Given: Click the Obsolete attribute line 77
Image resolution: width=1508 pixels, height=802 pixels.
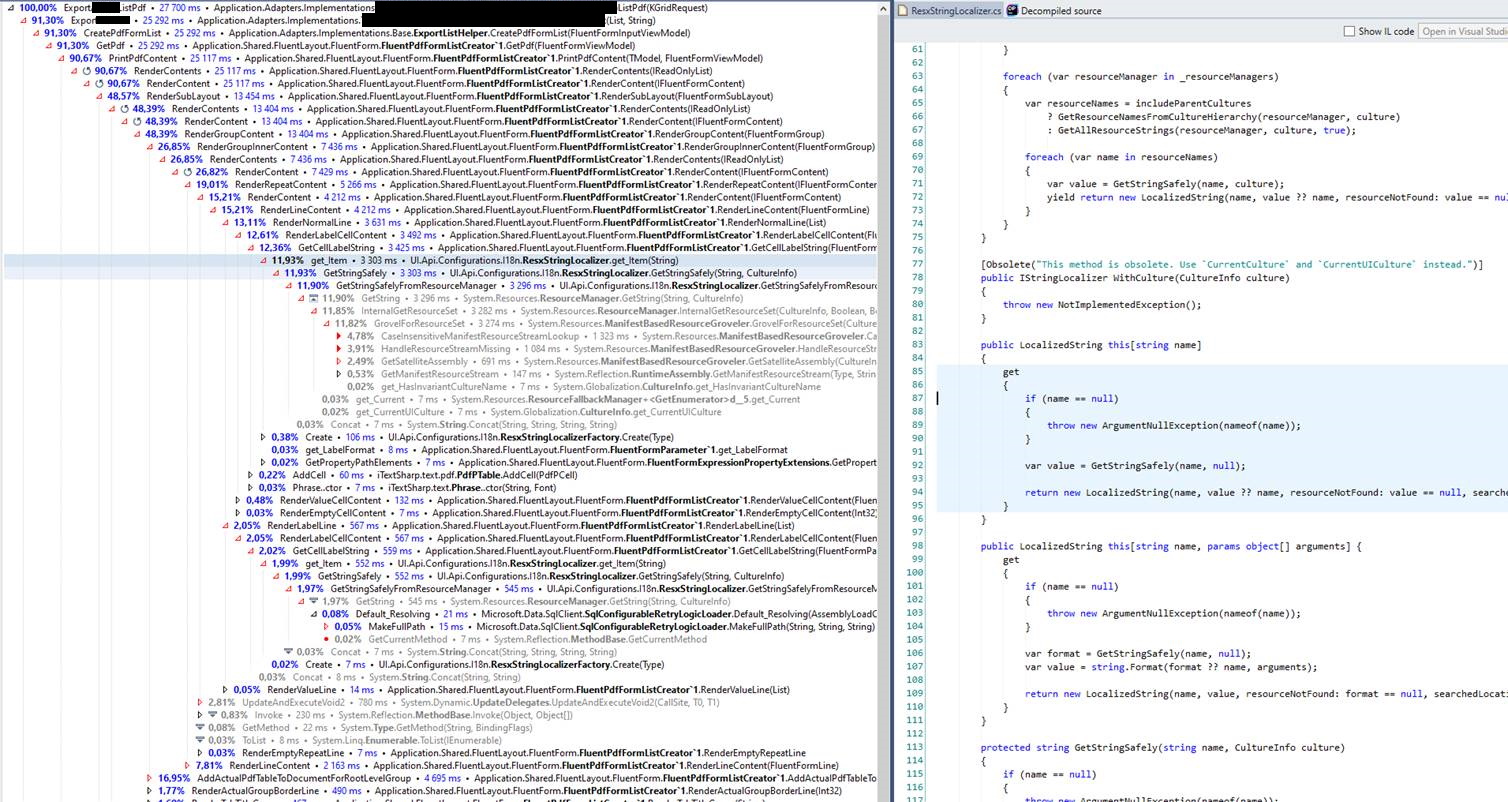Looking at the screenshot, I should click(1232, 265).
